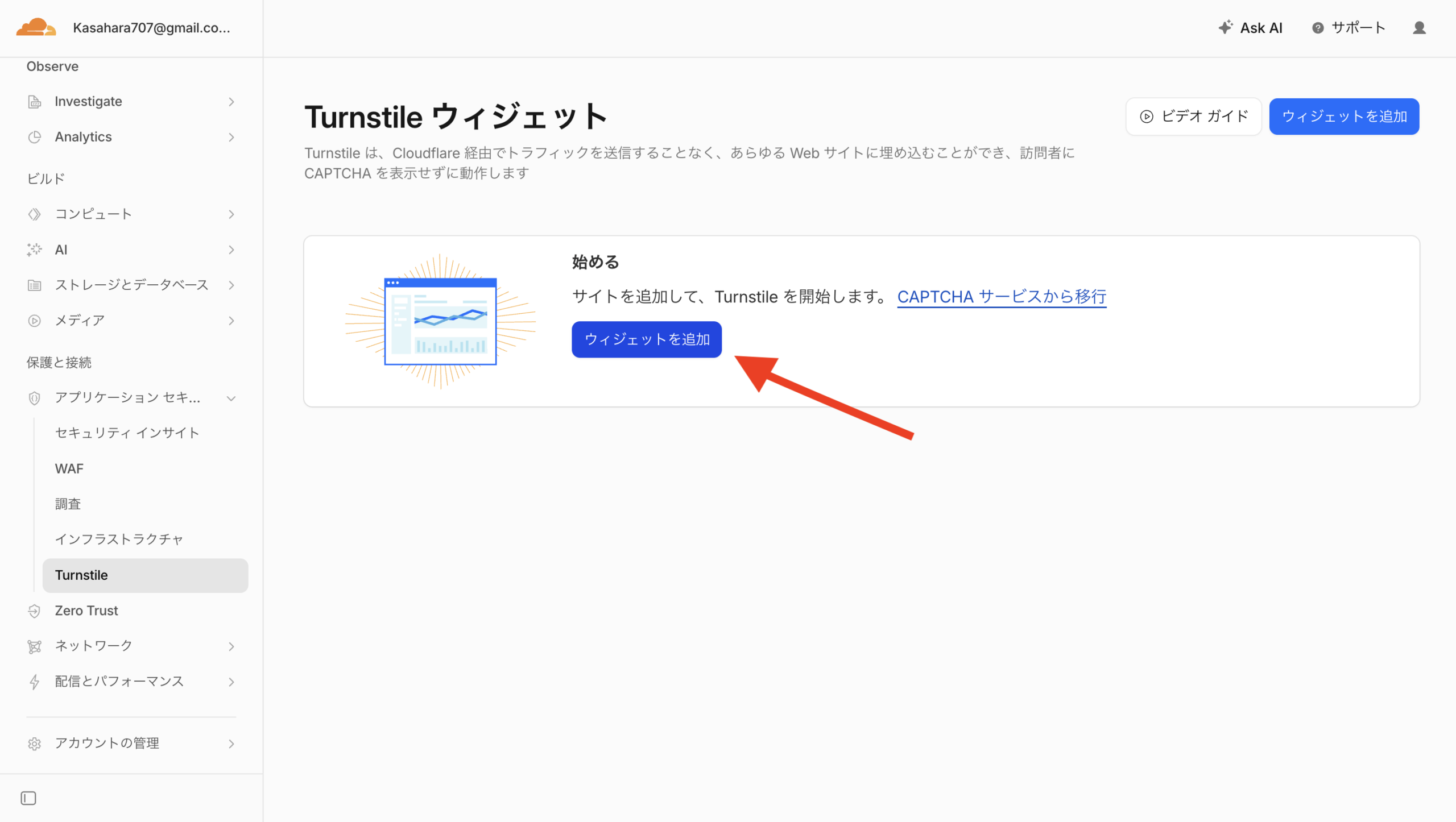Click the メディア label

click(80, 321)
